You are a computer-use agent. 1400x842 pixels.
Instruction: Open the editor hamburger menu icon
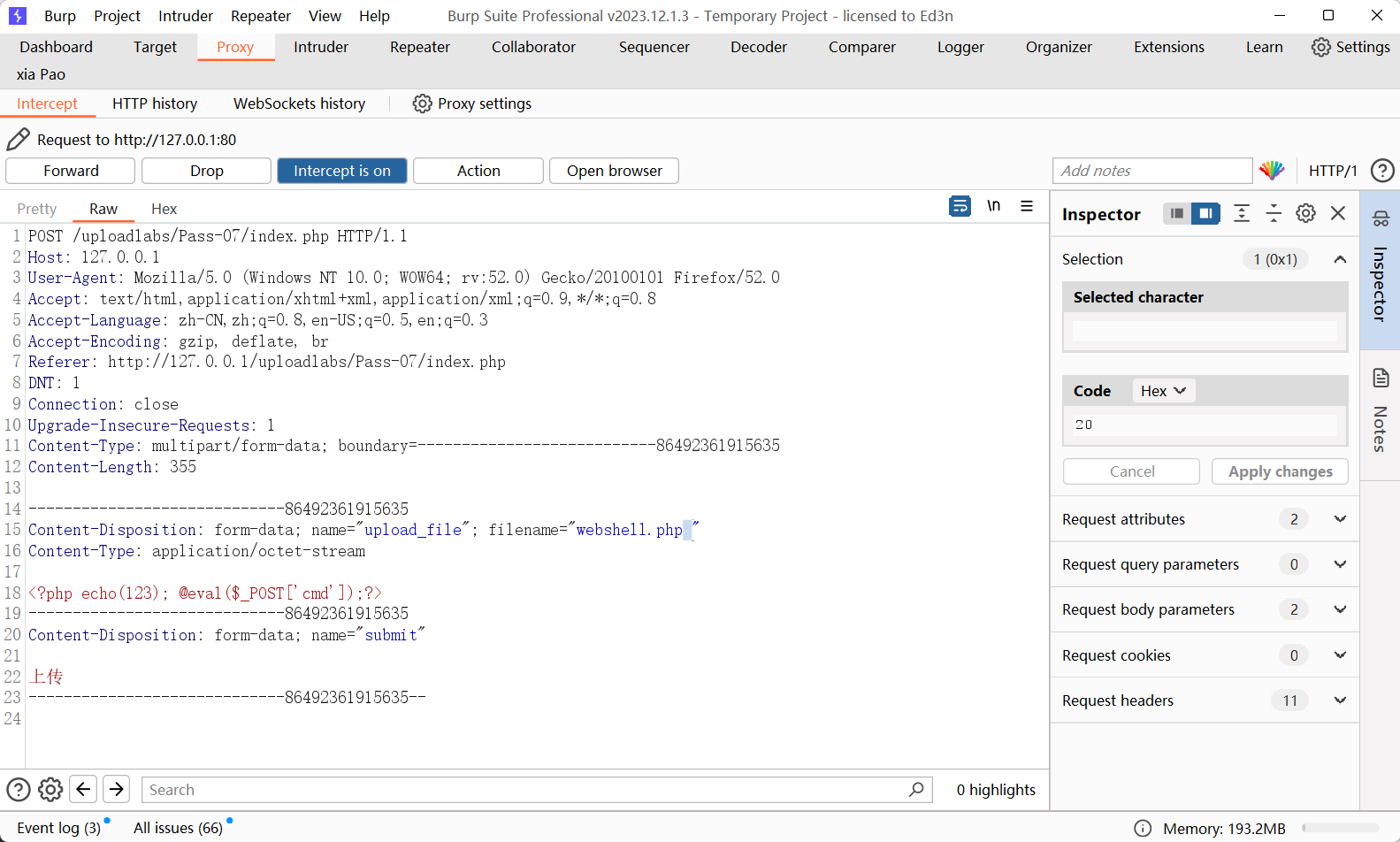point(1027,206)
